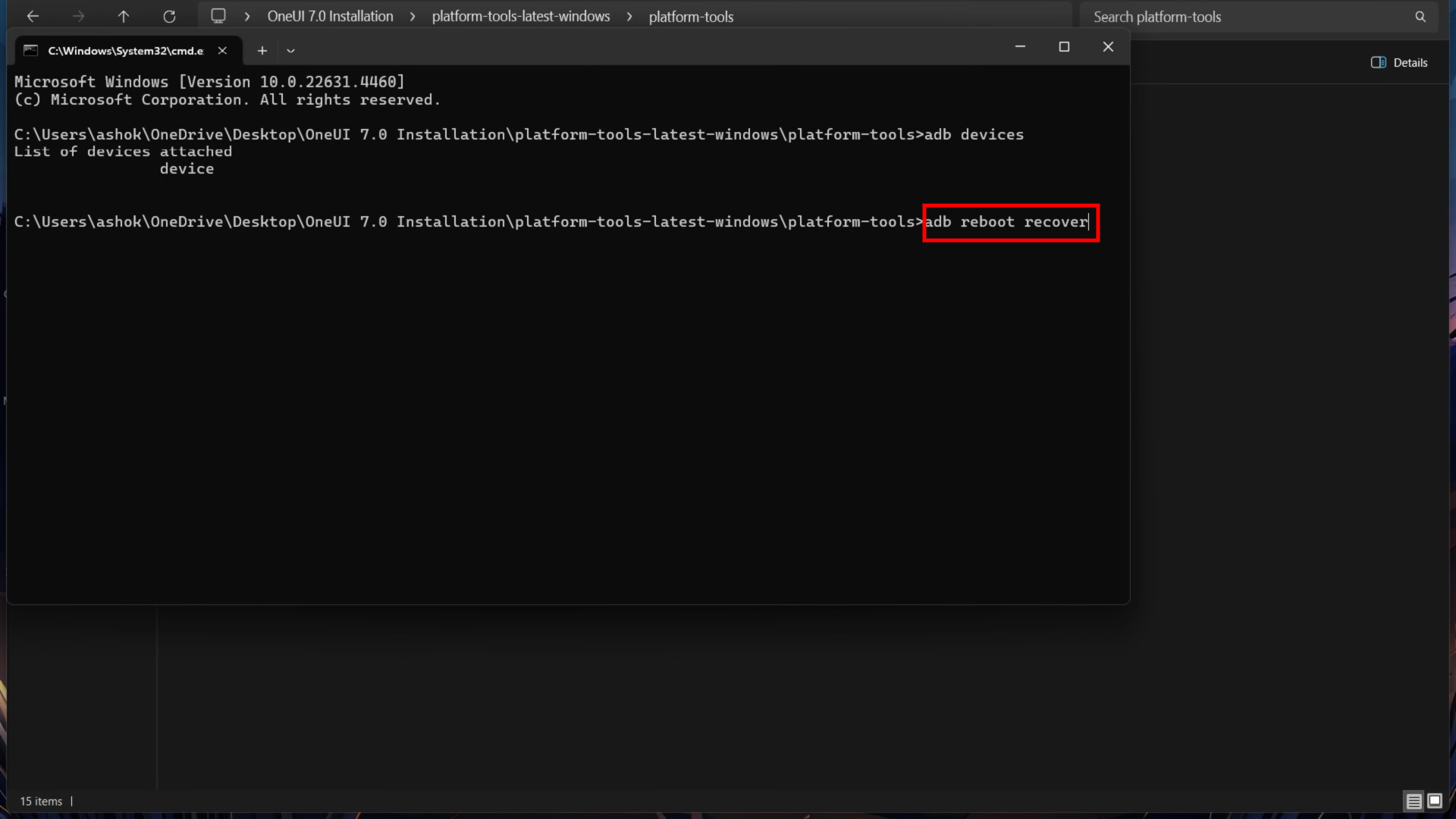The height and width of the screenshot is (819, 1456).
Task: Open terminal profile dropdown chevron
Action: pos(290,51)
